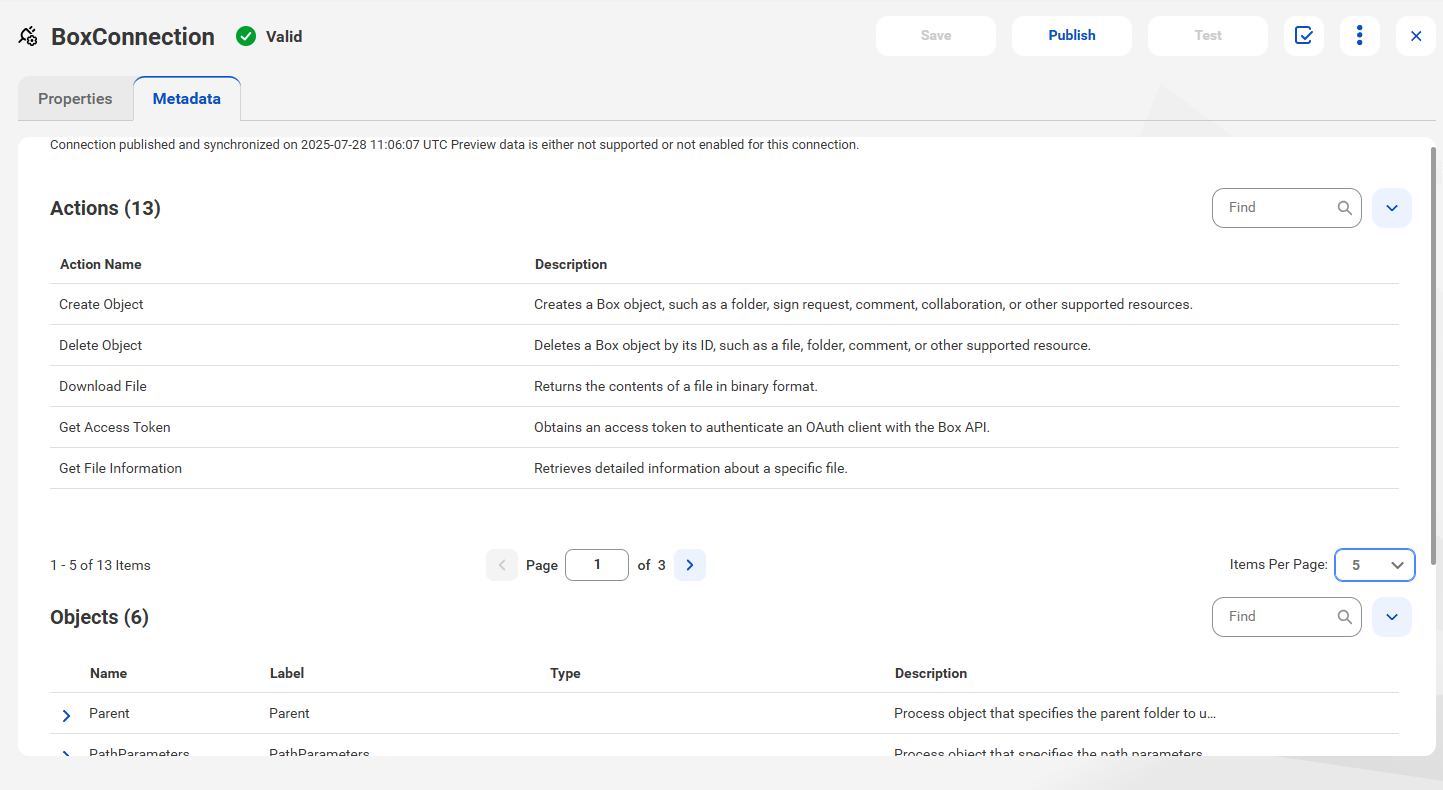Click Parent row's process object description
Viewport: 1443px width, 790px height.
point(1055,714)
